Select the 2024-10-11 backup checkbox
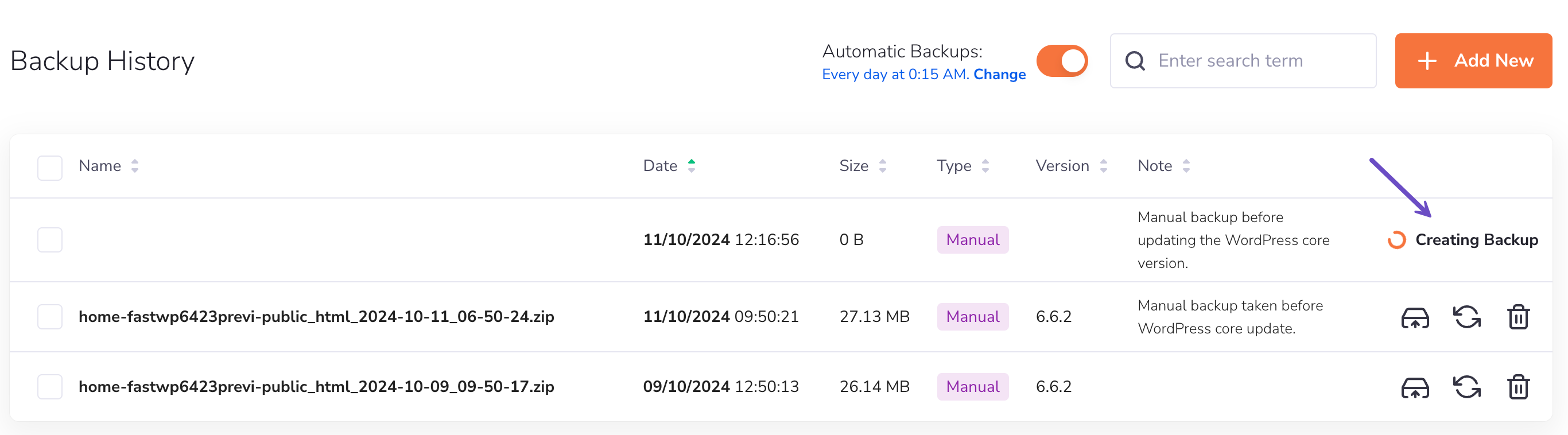Image resolution: width=1568 pixels, height=435 pixels. pos(50,317)
